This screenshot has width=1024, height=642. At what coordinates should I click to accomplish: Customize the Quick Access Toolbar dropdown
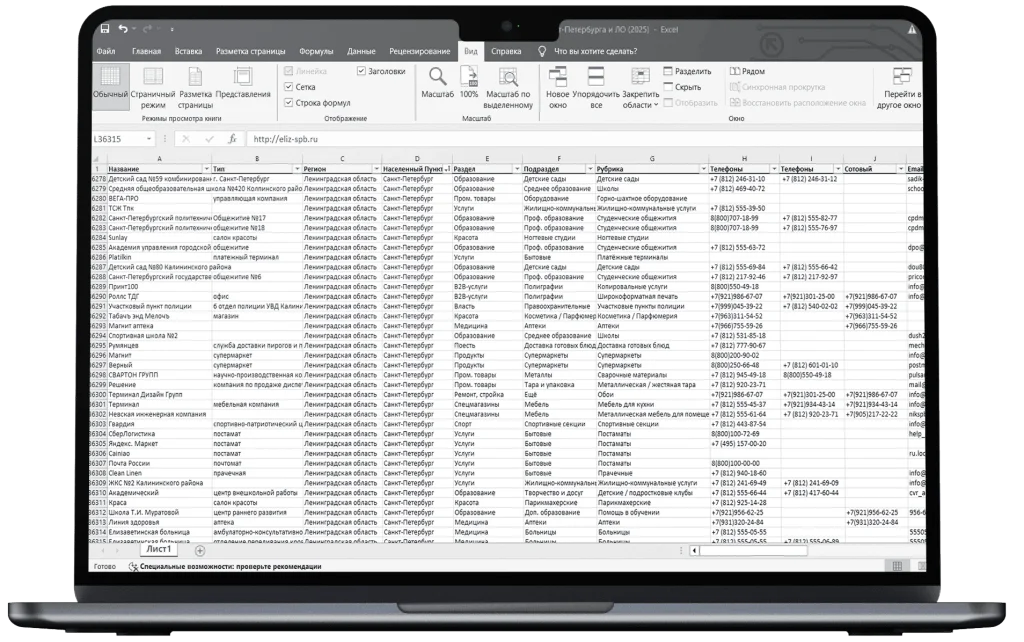click(172, 29)
